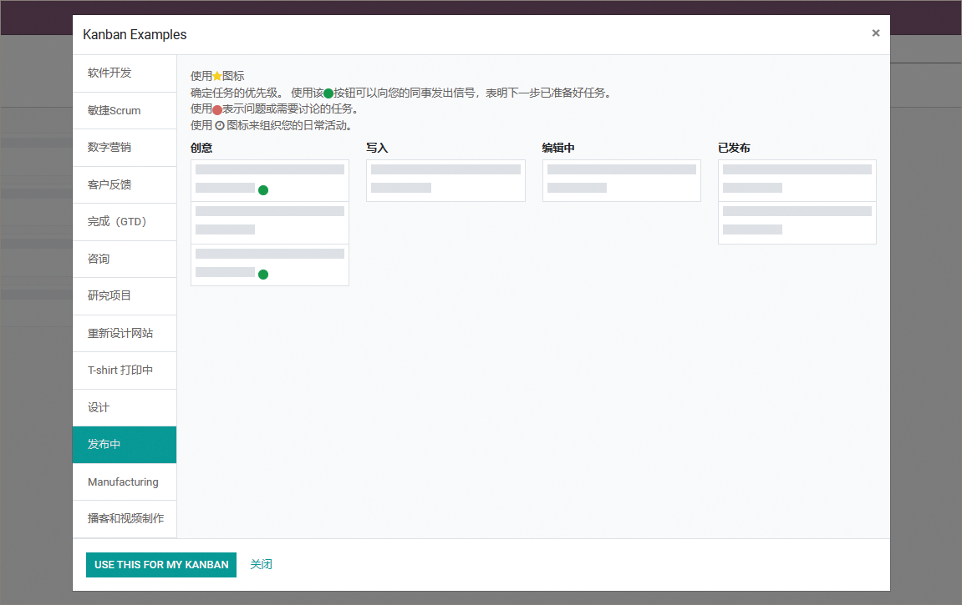Screen dimensions: 962x605
Task: Select 完成 (GTD) tab
Action: 124,222
